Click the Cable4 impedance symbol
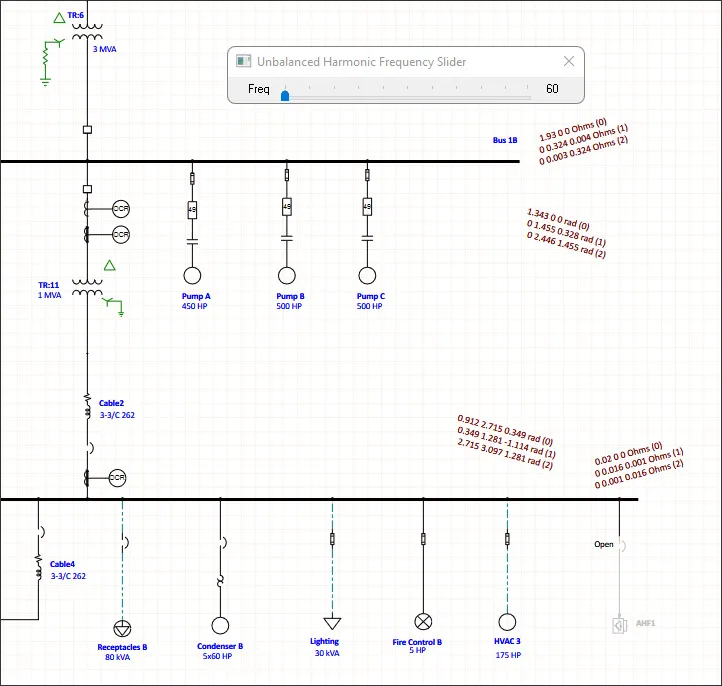 point(38,567)
